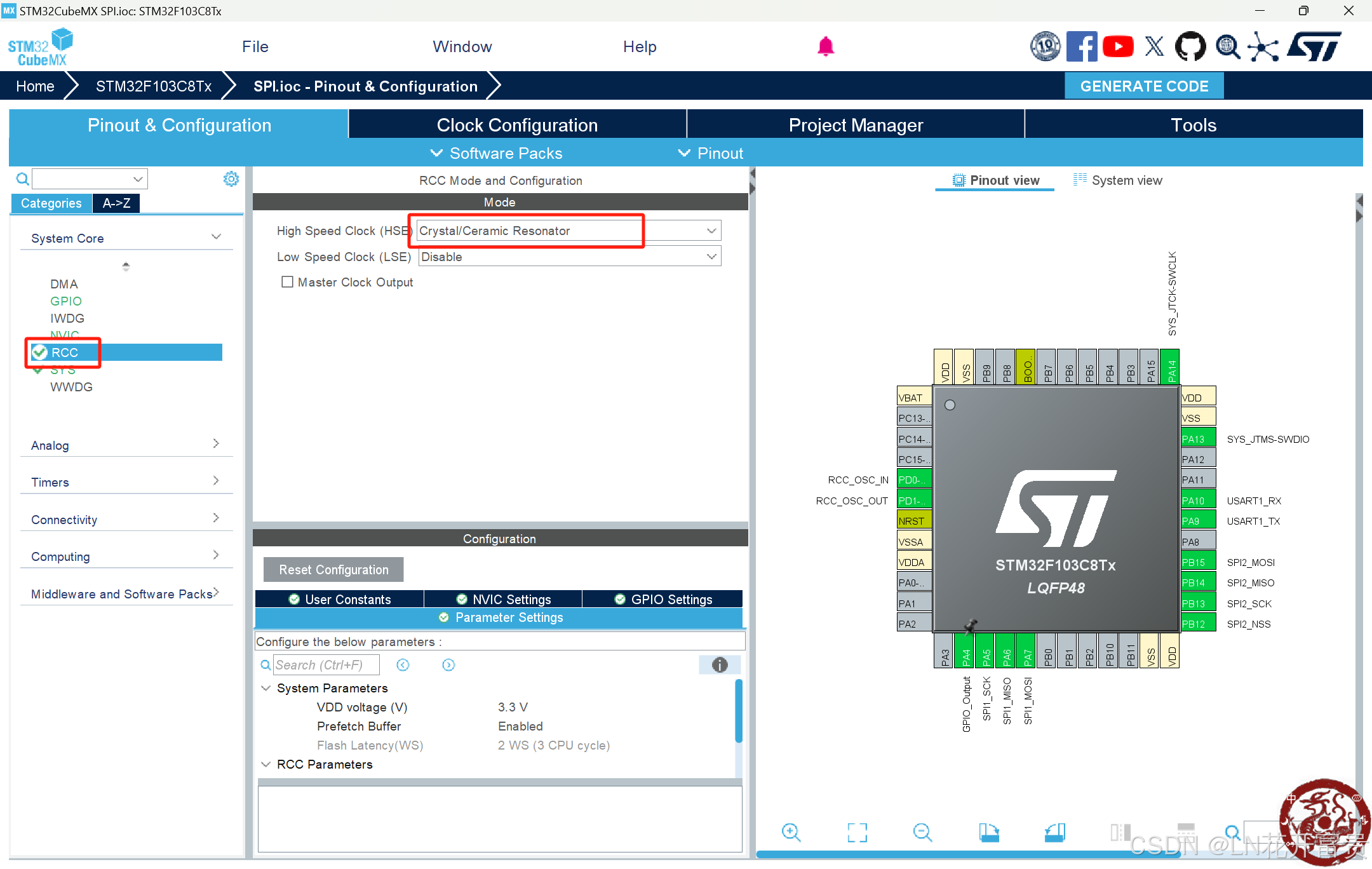Open the File menu
This screenshot has height=869, width=1372.
(255, 46)
